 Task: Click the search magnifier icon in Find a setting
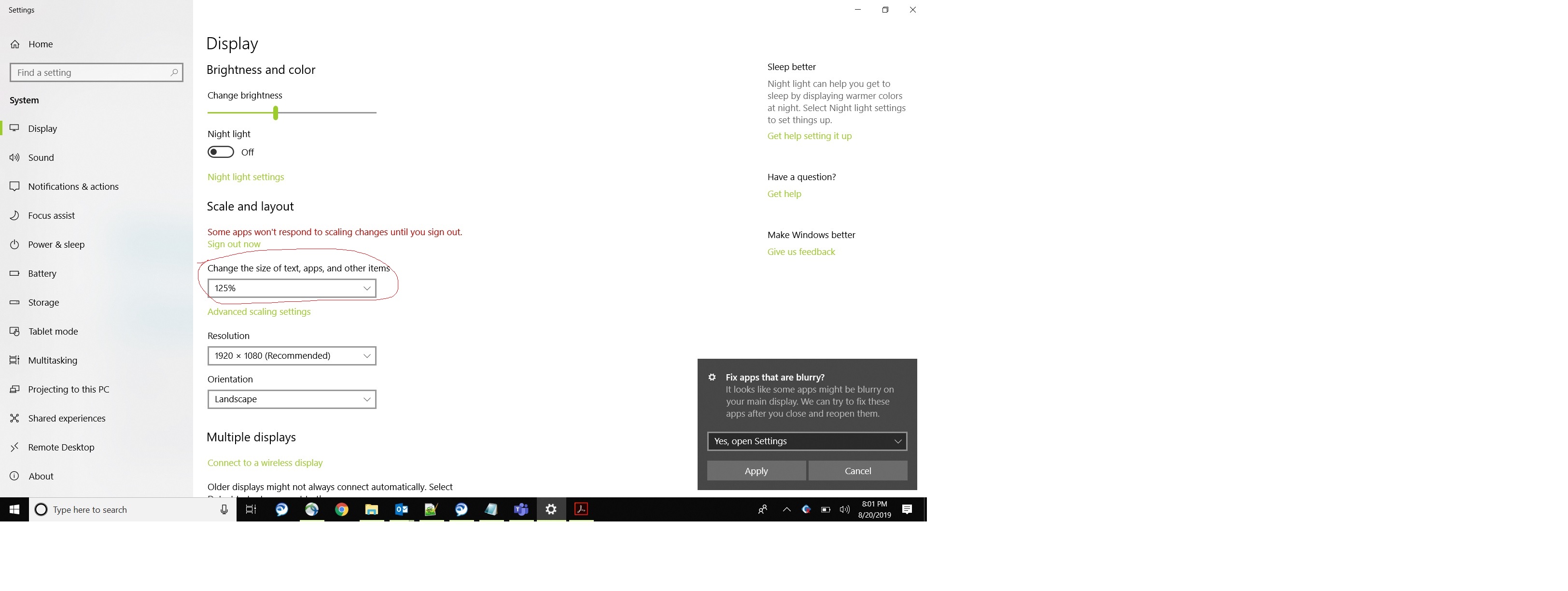tap(174, 72)
